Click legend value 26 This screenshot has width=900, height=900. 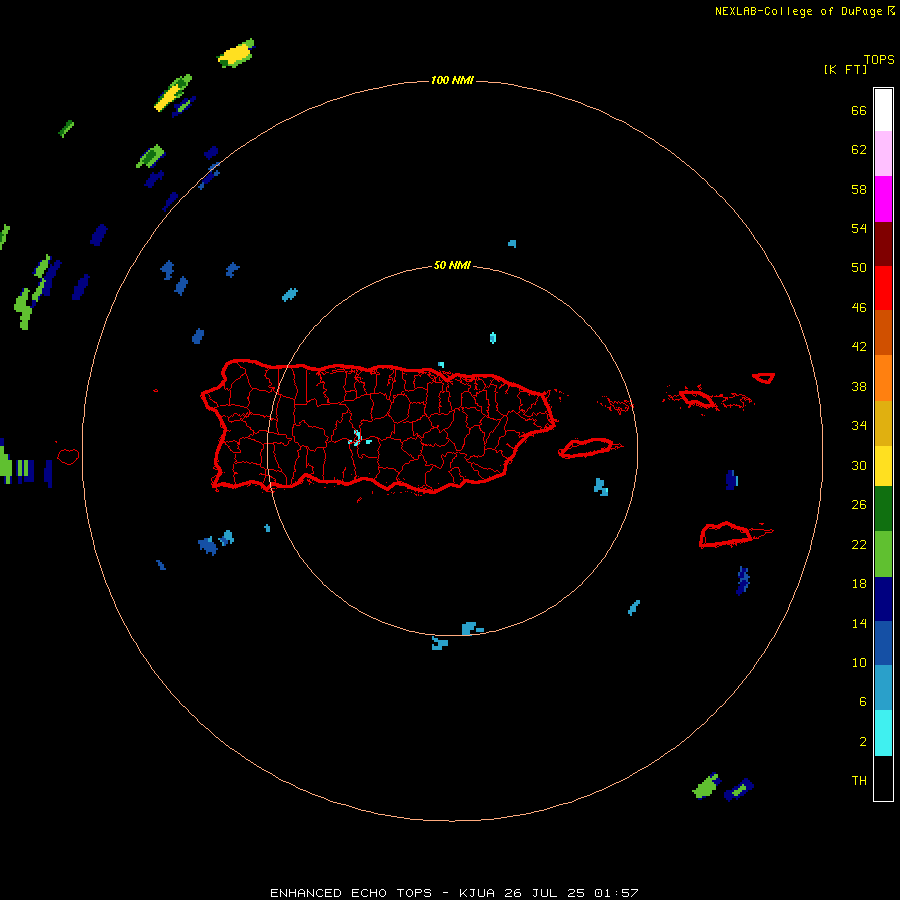tap(859, 505)
